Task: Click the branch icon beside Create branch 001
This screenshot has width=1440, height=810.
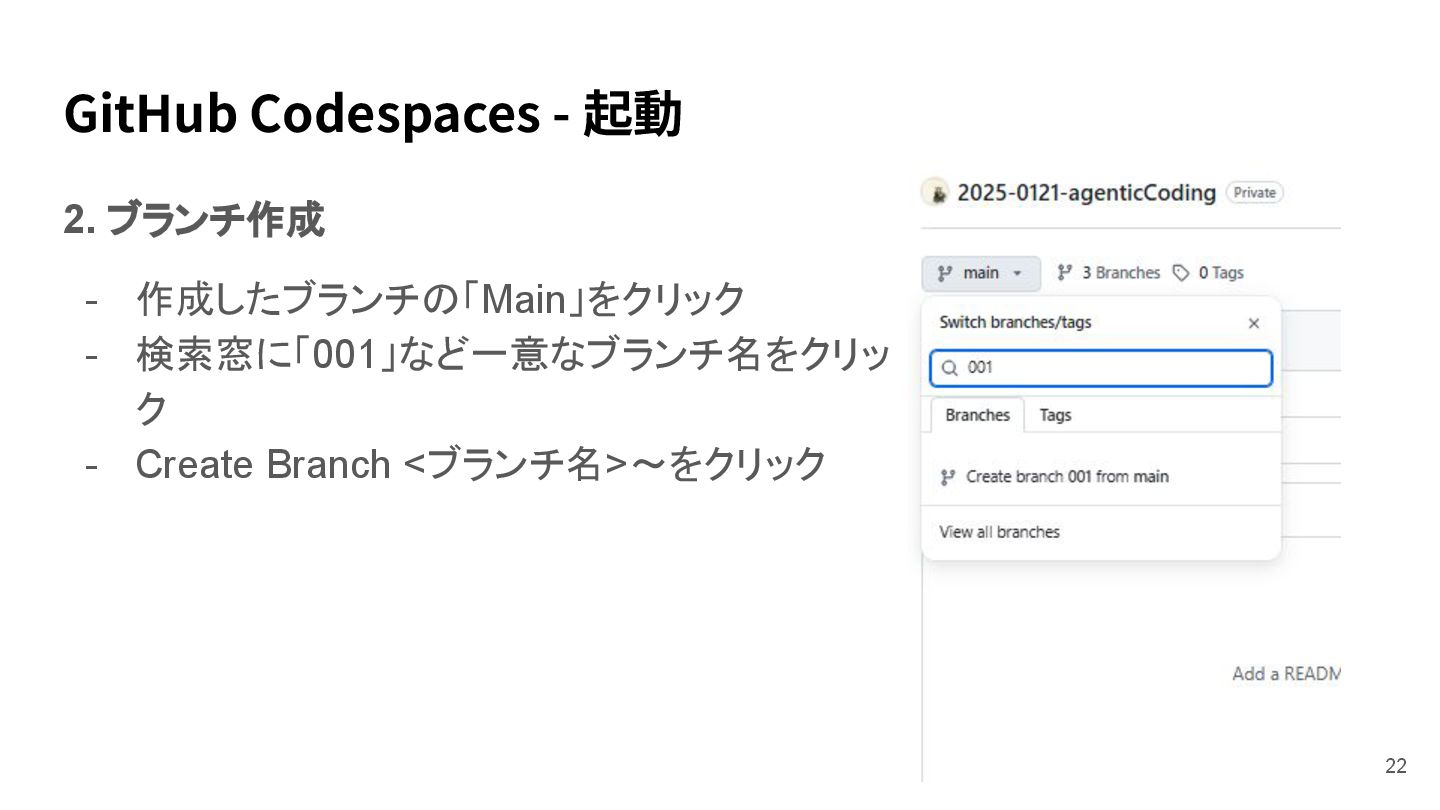Action: [947, 478]
